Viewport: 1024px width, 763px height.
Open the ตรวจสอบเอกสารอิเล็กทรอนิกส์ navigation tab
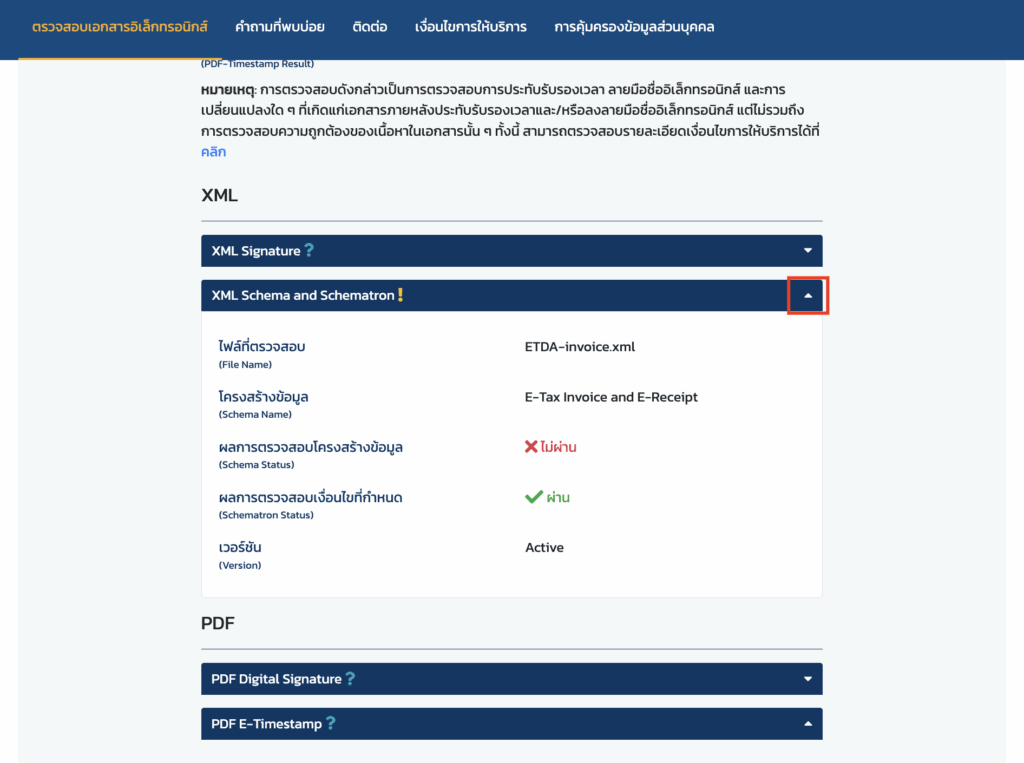pos(120,27)
